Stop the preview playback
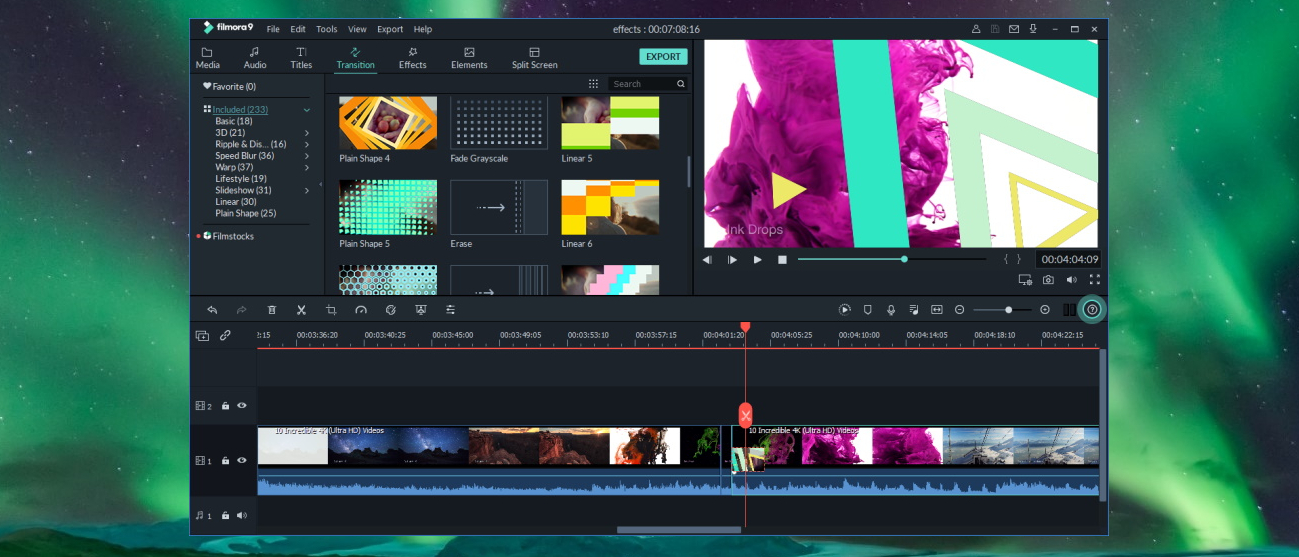 pyautogui.click(x=783, y=260)
